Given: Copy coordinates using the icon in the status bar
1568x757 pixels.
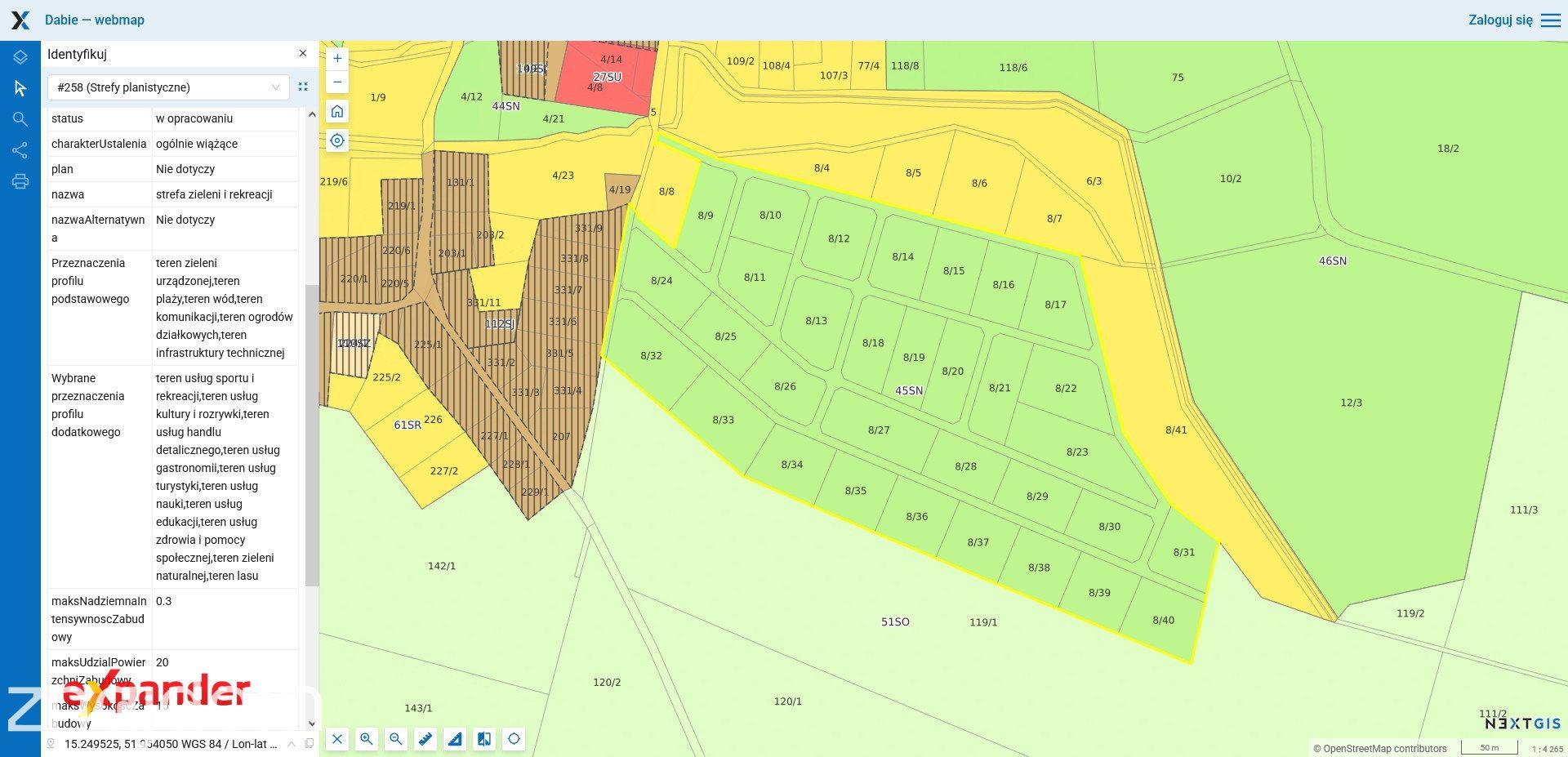Looking at the screenshot, I should tap(309, 743).
